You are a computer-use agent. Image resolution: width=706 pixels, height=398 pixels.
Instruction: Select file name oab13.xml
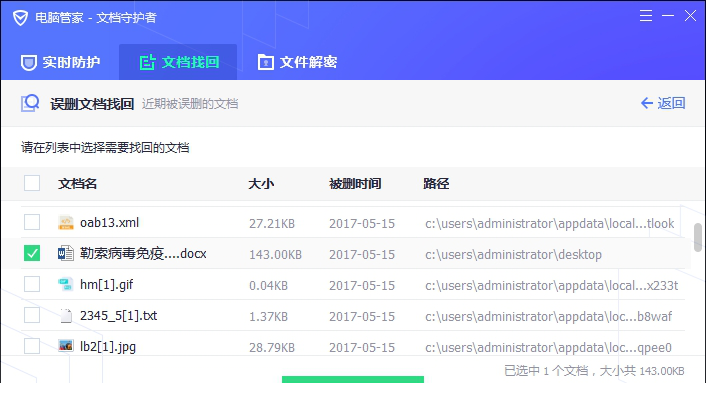(x=109, y=222)
